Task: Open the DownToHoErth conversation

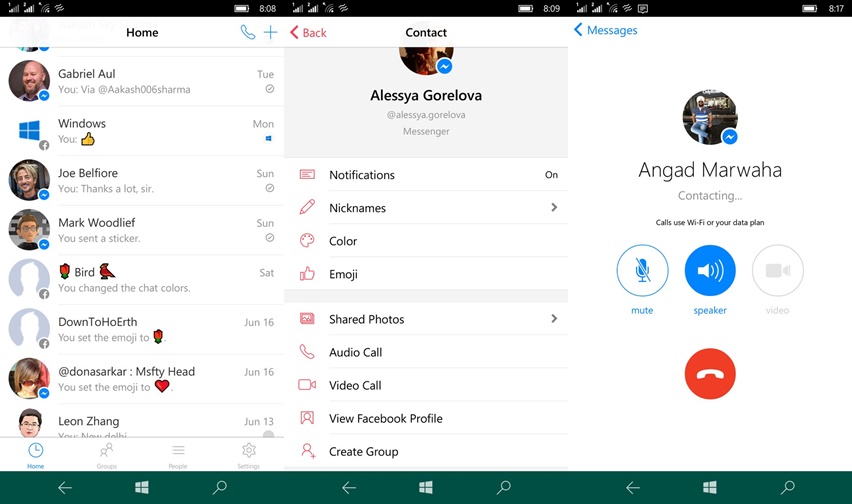Action: point(142,329)
